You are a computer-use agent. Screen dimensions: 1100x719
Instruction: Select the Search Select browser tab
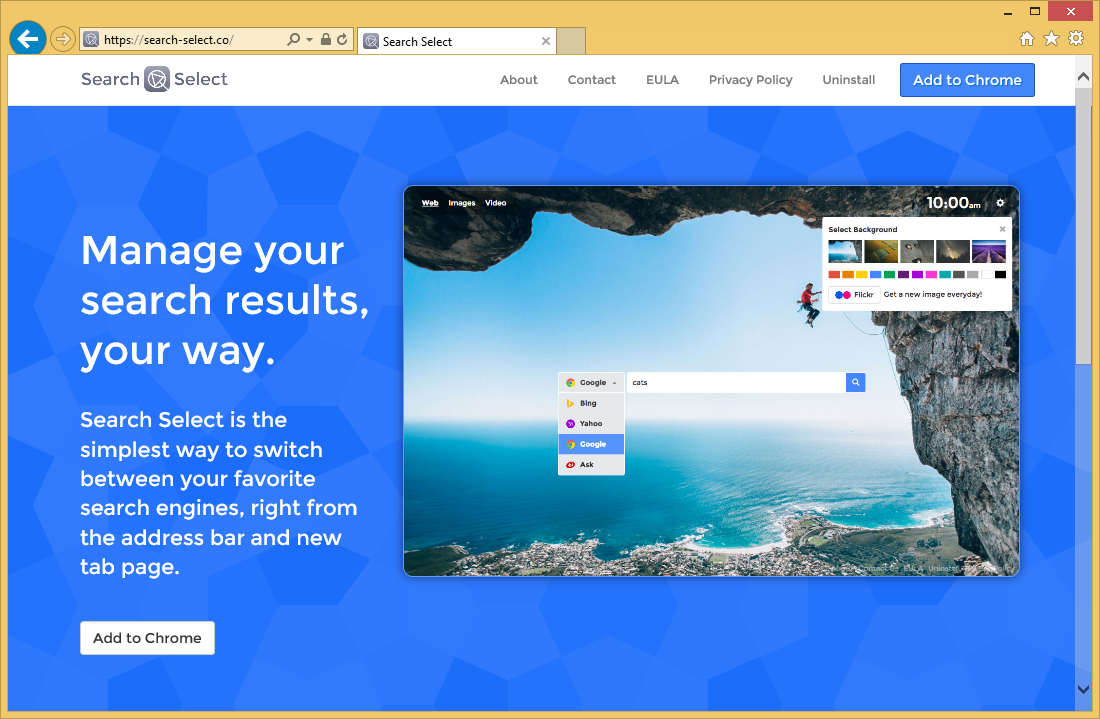[457, 41]
